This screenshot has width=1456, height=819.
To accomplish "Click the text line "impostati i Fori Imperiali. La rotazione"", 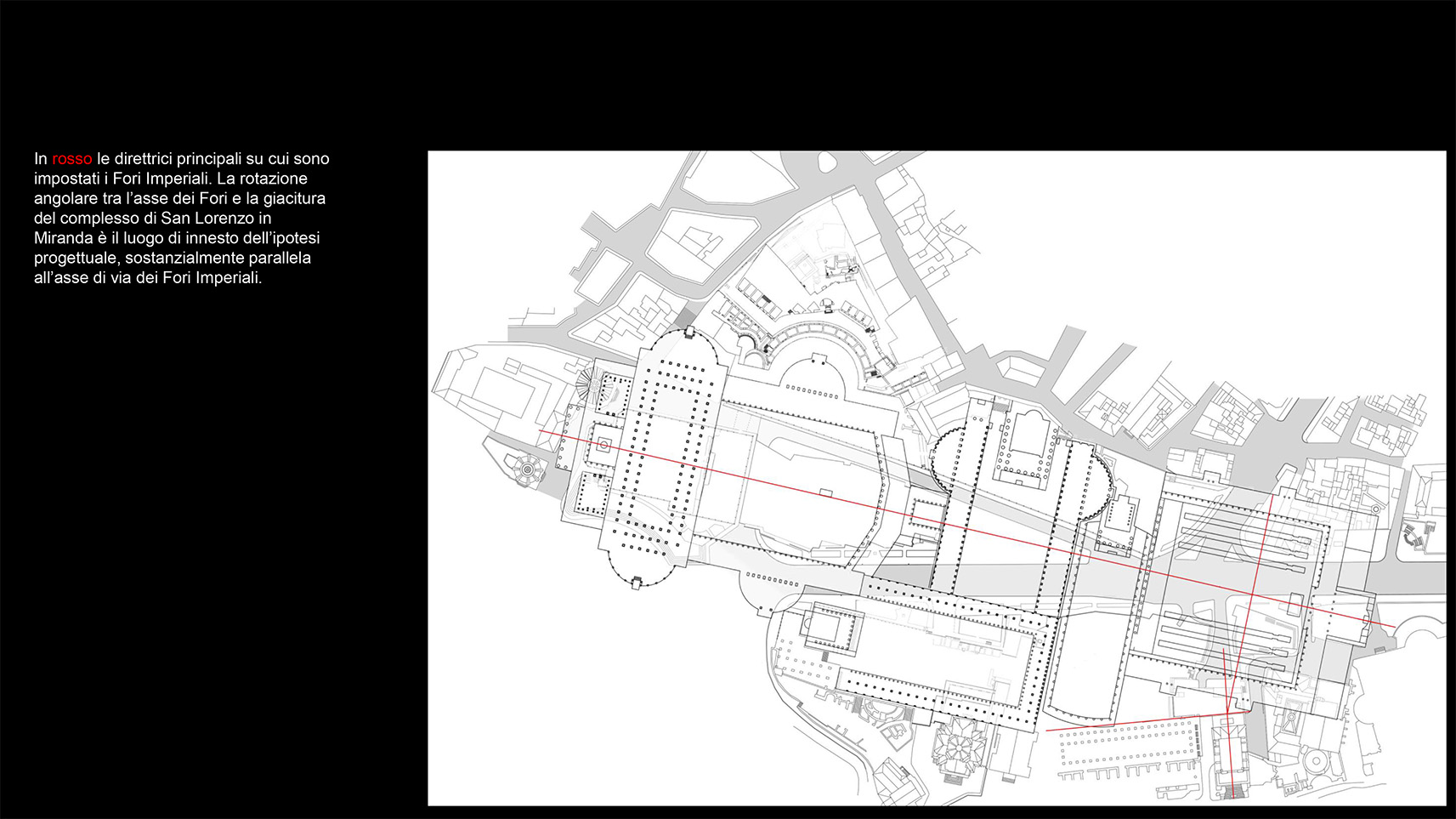I will pos(171,179).
